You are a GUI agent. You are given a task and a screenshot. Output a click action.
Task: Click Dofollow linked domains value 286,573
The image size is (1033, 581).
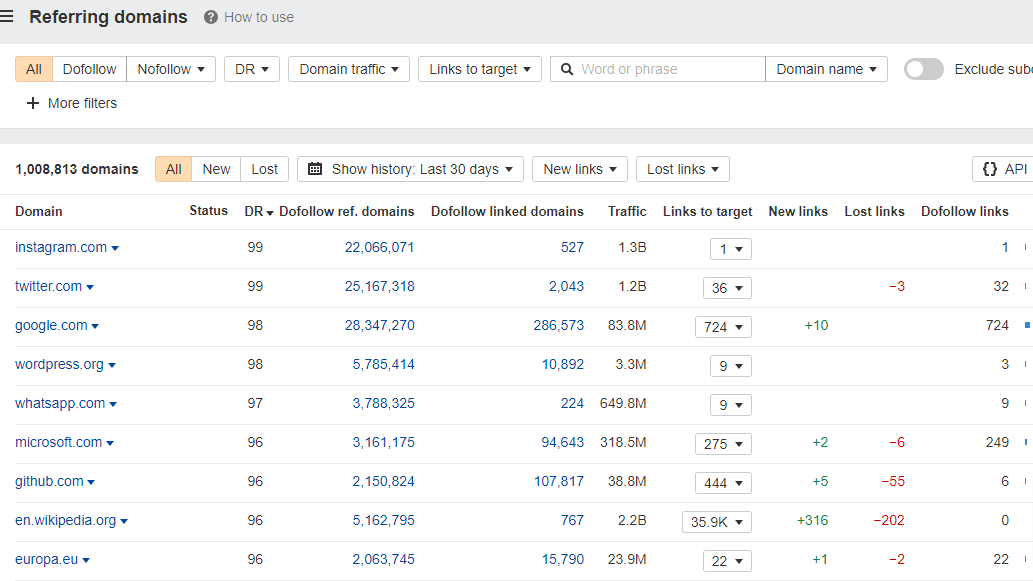[559, 325]
